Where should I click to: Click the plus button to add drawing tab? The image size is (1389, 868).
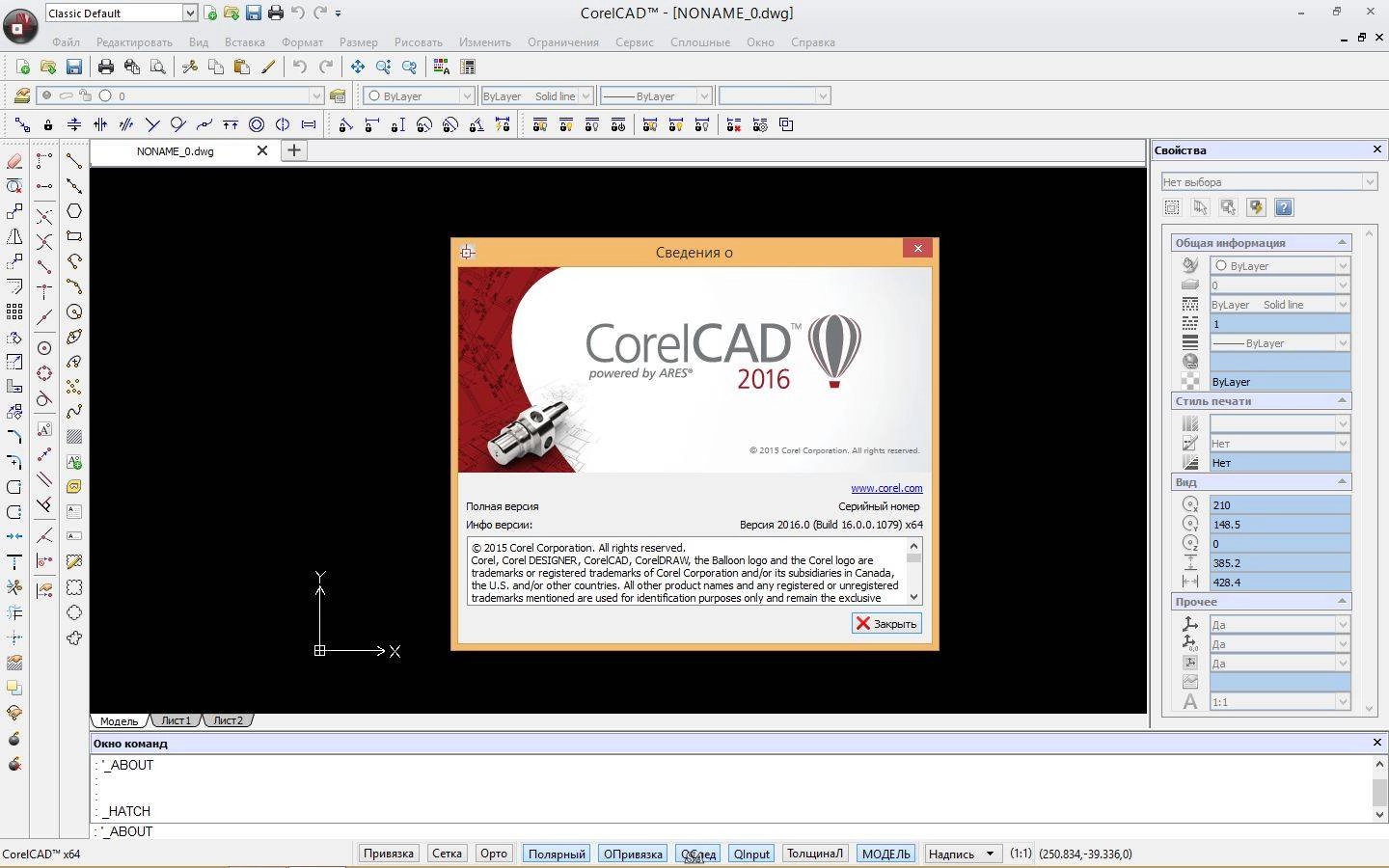pyautogui.click(x=294, y=149)
